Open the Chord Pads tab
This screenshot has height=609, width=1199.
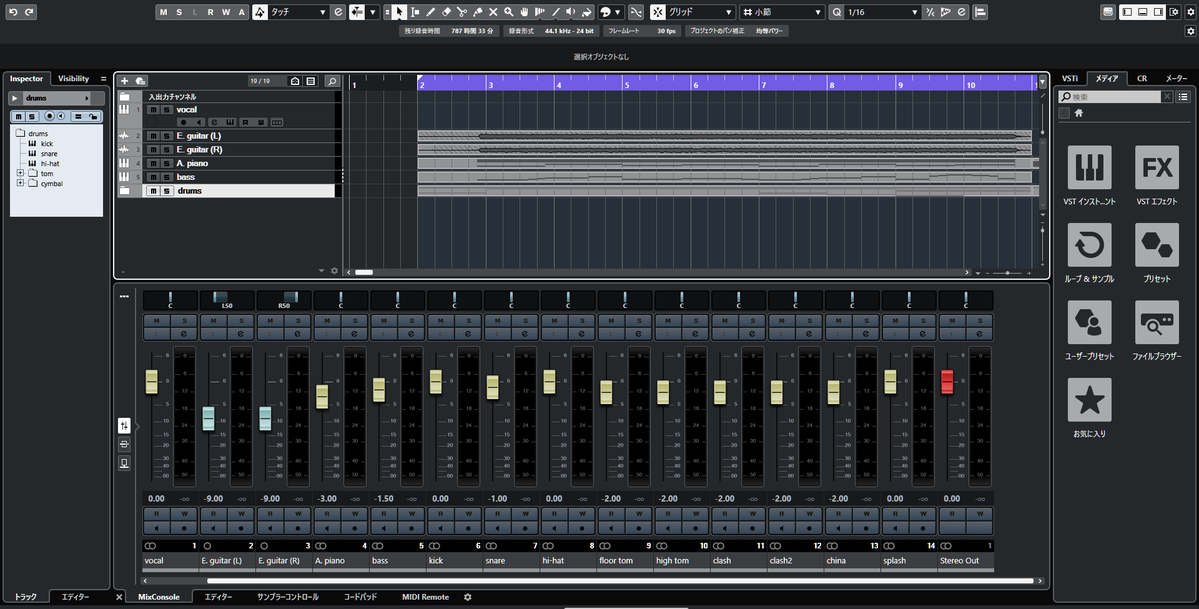point(360,597)
